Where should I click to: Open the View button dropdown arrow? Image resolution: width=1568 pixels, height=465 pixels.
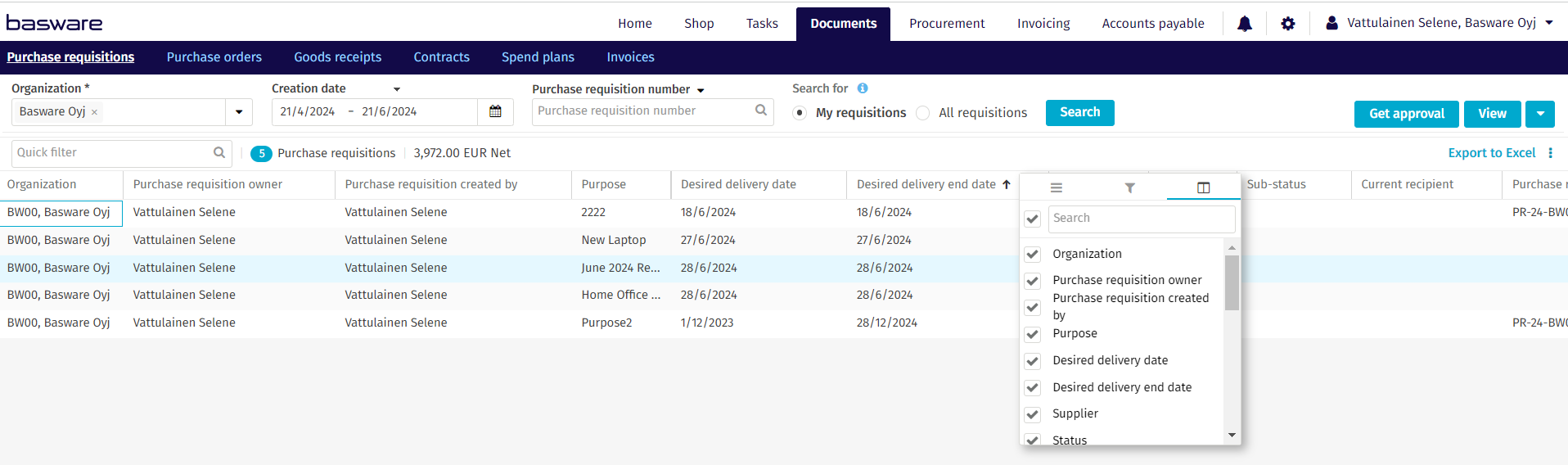click(x=1540, y=114)
